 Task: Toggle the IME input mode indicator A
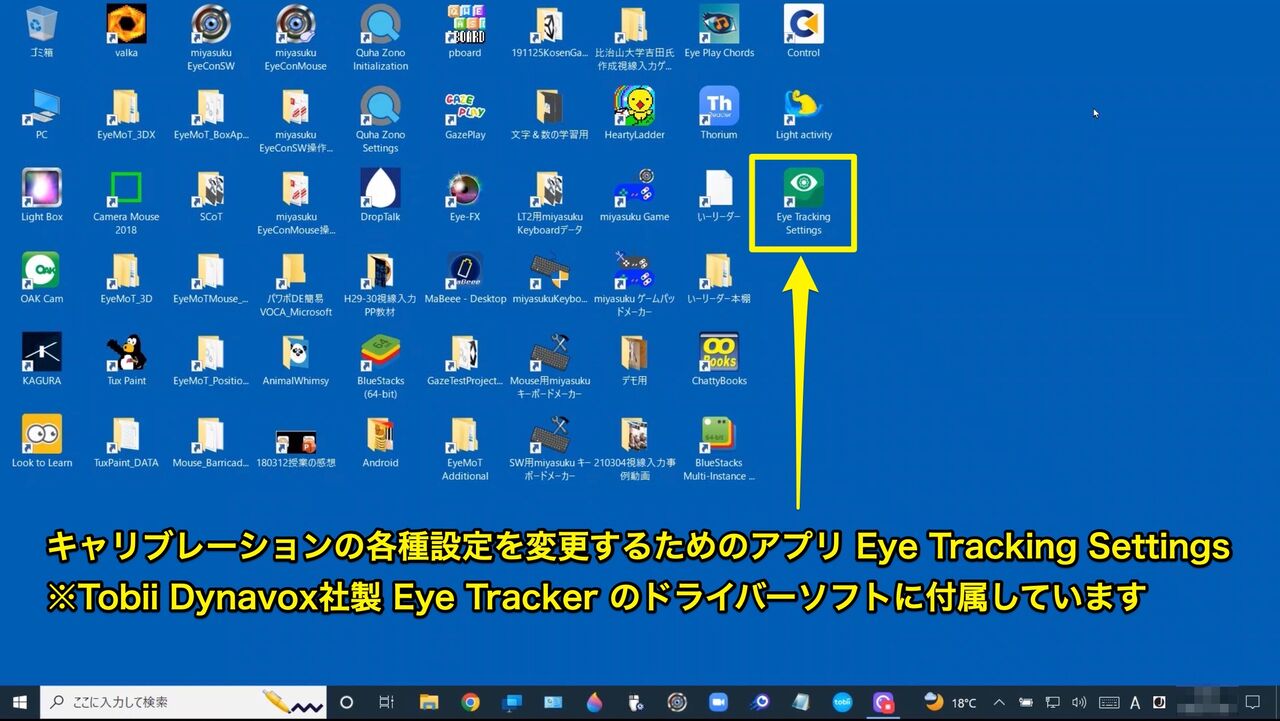[x=1135, y=702]
